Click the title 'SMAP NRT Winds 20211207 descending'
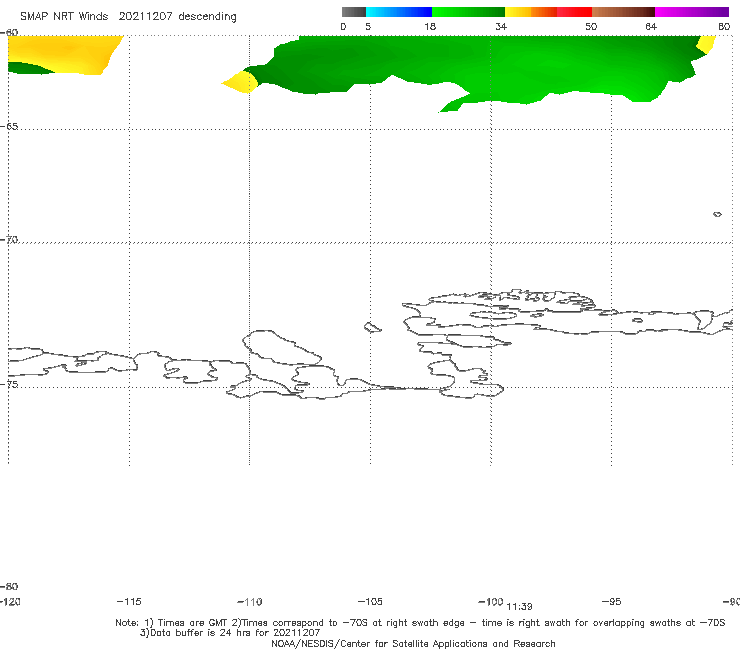Viewport: 740px width, 650px height. click(x=128, y=16)
